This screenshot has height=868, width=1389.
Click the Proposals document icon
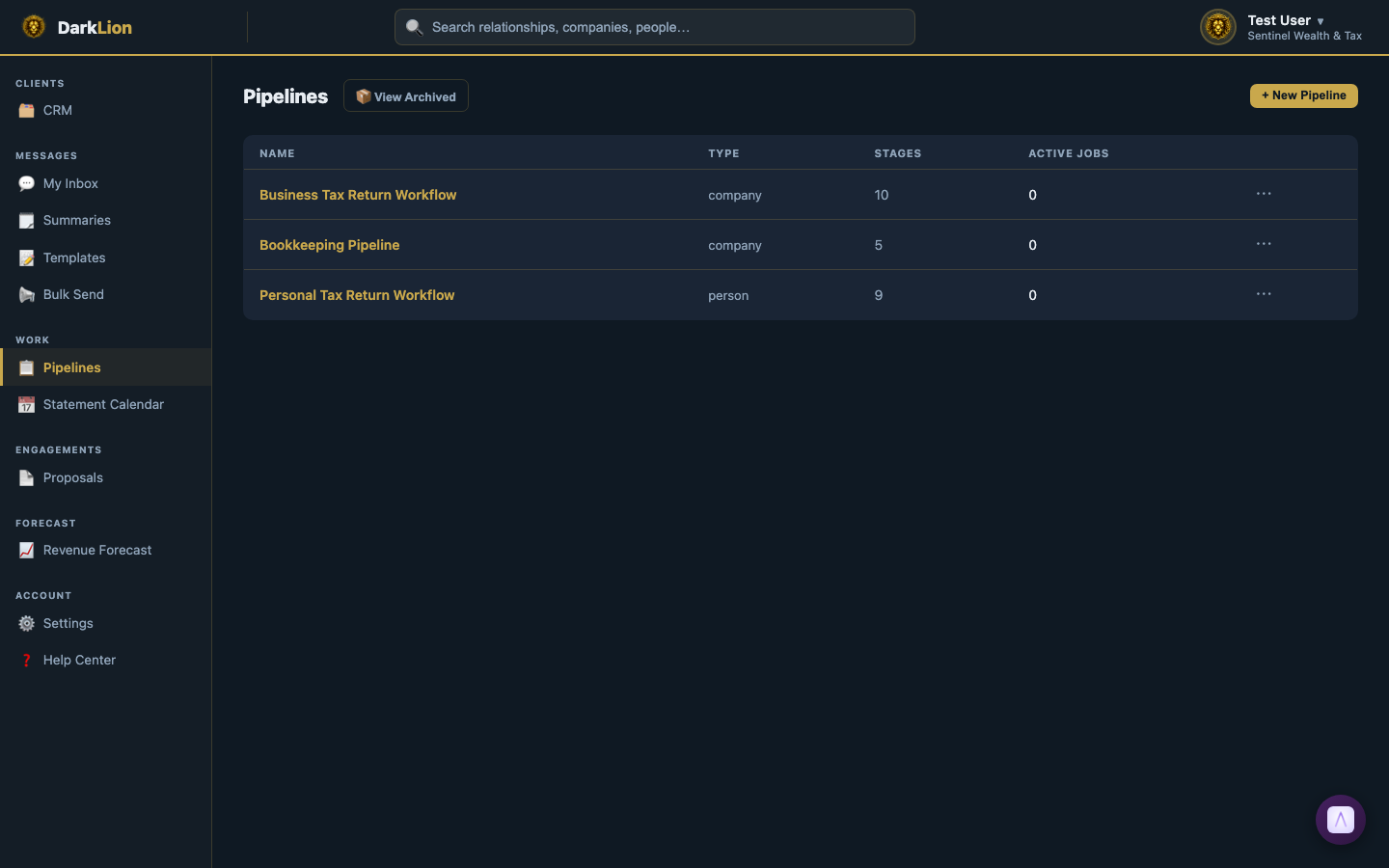(26, 478)
